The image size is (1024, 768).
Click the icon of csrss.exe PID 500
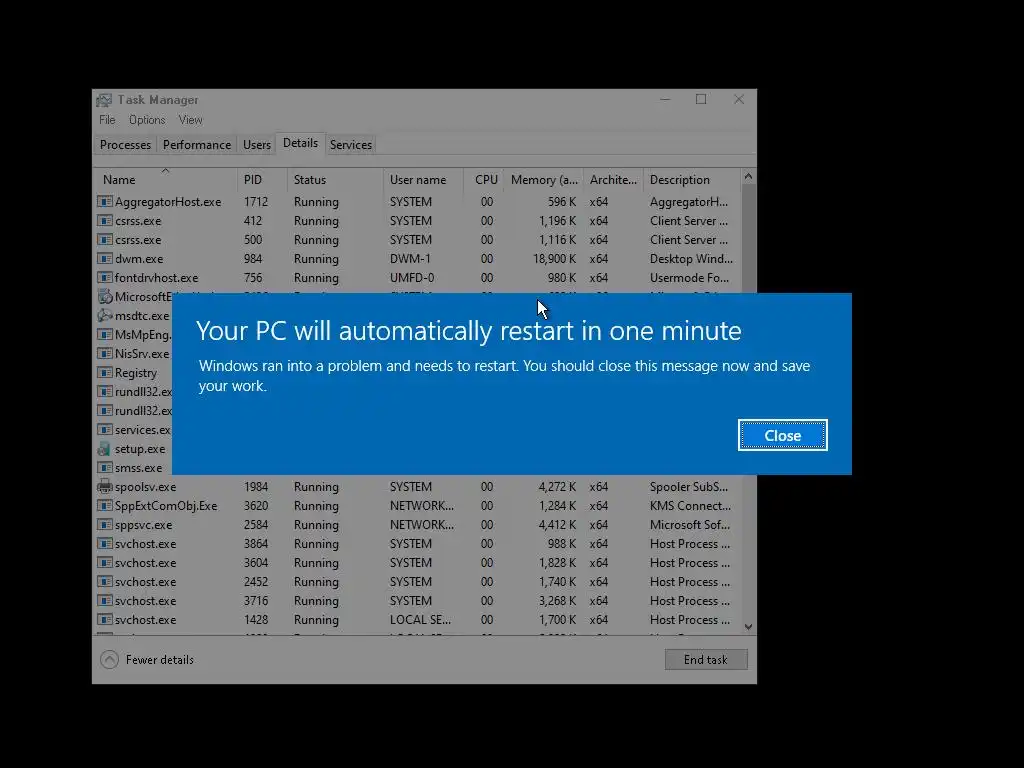coord(104,240)
